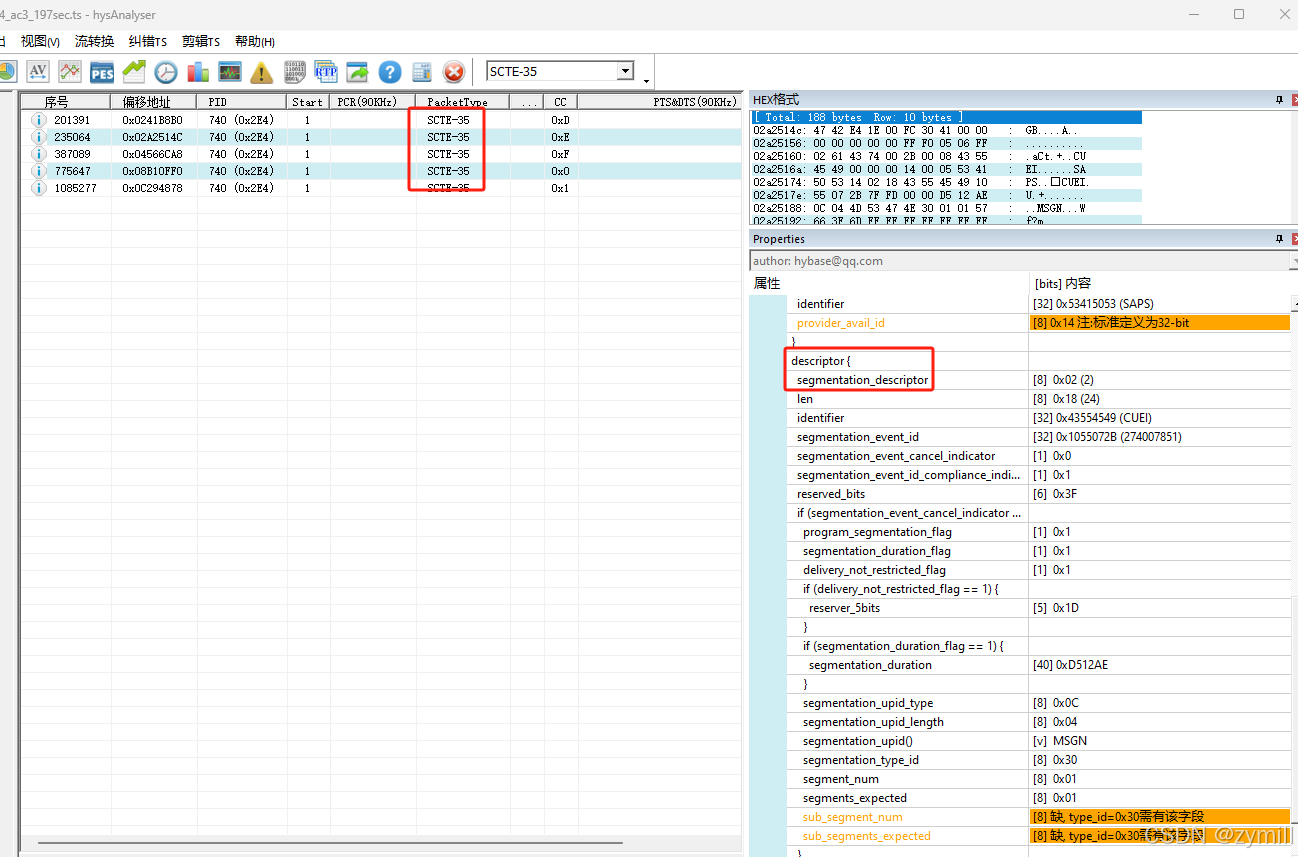Sort by the Start column header
The image size is (1298, 857).
[x=309, y=102]
